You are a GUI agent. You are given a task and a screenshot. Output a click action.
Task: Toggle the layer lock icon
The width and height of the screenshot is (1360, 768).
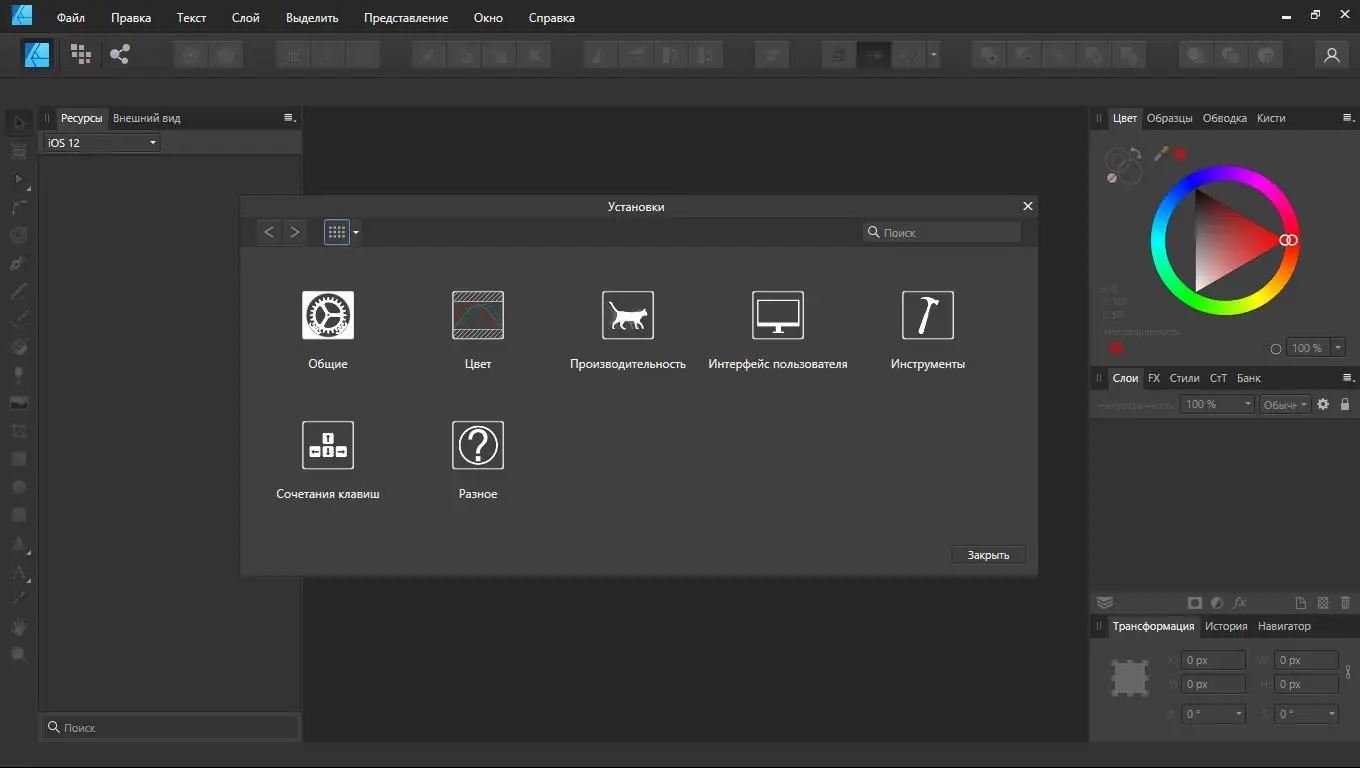click(1344, 404)
